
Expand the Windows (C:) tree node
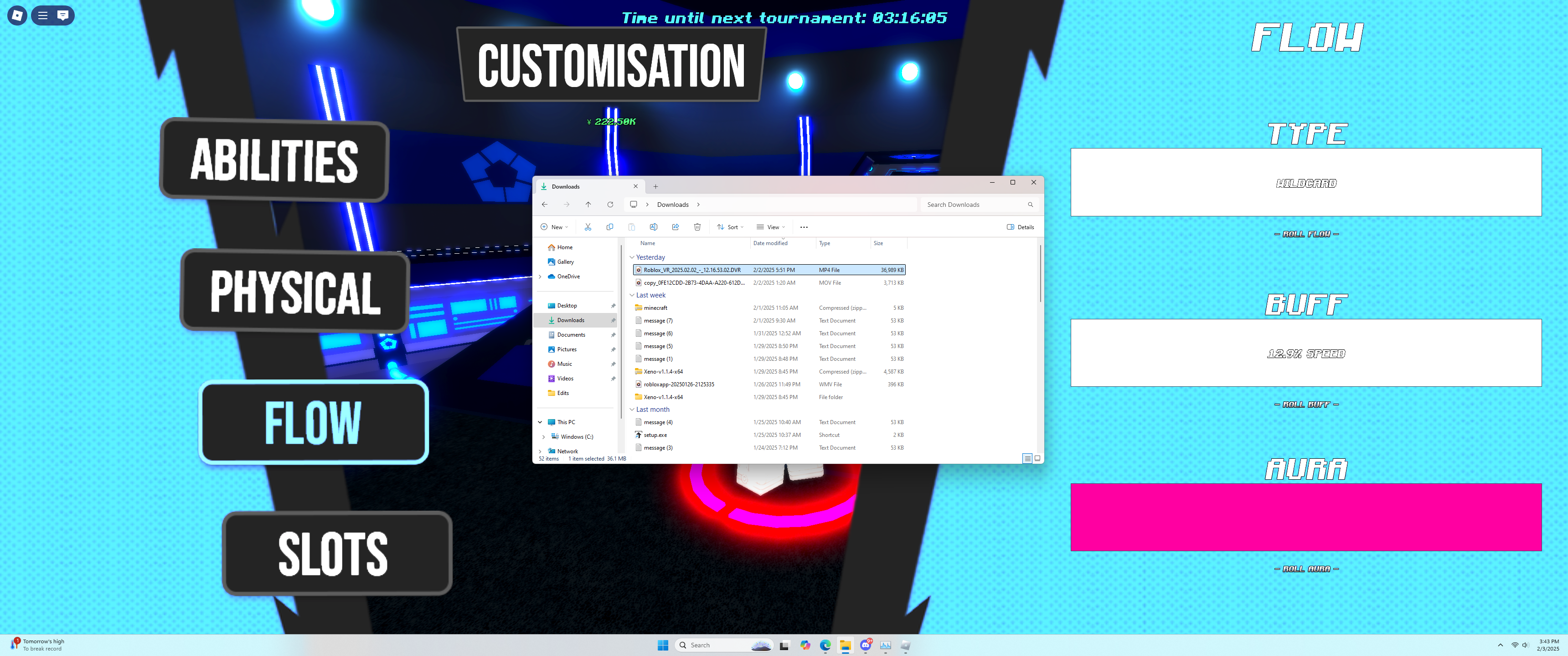(544, 437)
